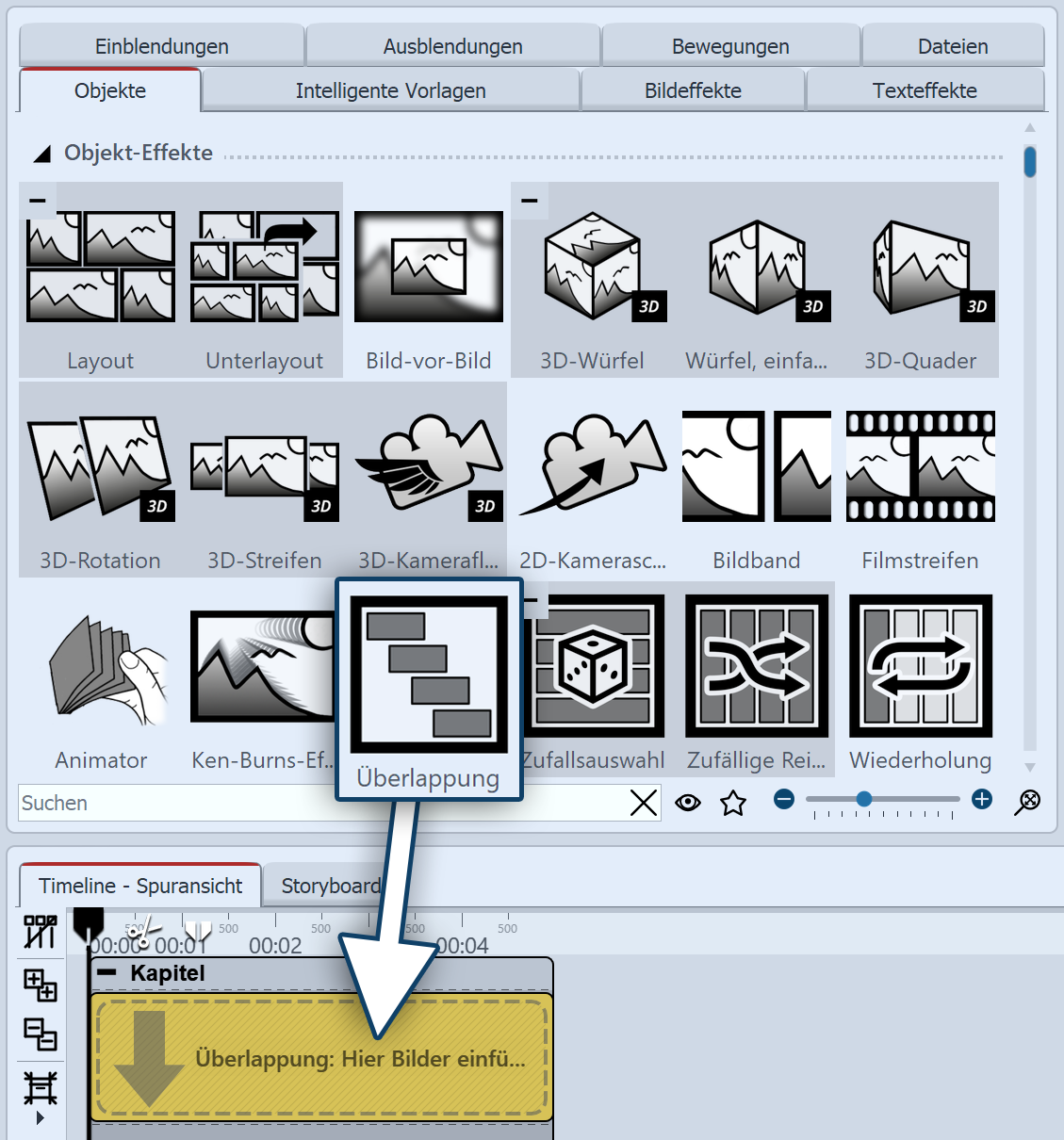The image size is (1064, 1140).
Task: Collapse the Kapitel track in timeline
Action: 108,973
